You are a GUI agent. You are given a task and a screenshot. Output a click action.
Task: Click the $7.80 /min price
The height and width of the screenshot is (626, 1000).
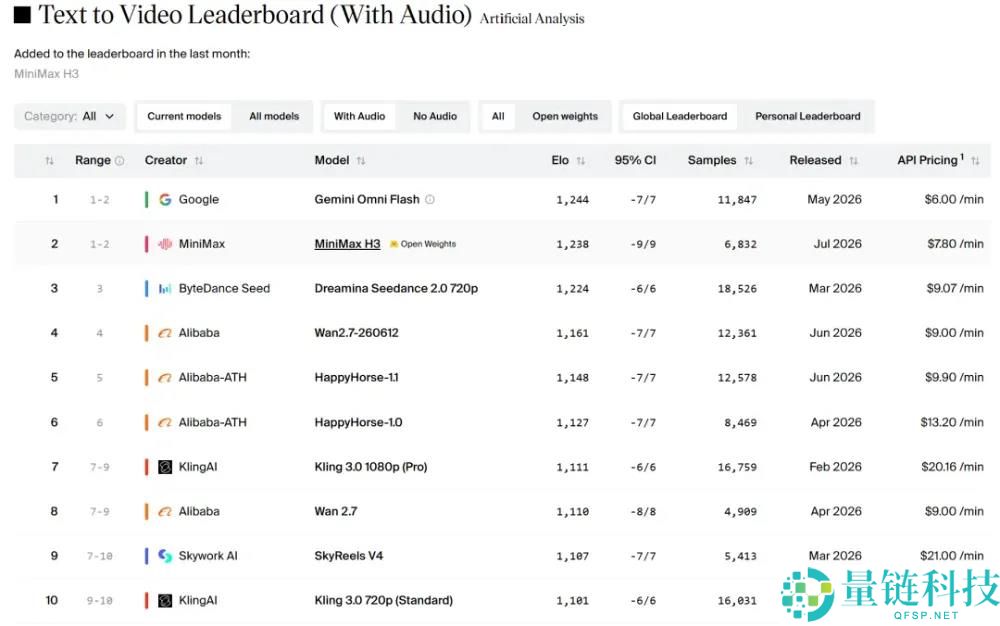point(955,244)
